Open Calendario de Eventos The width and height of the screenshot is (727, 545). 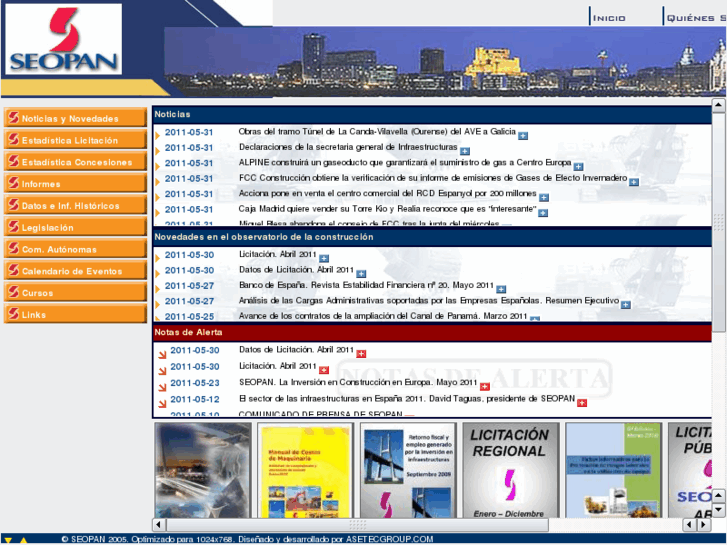pos(75,270)
